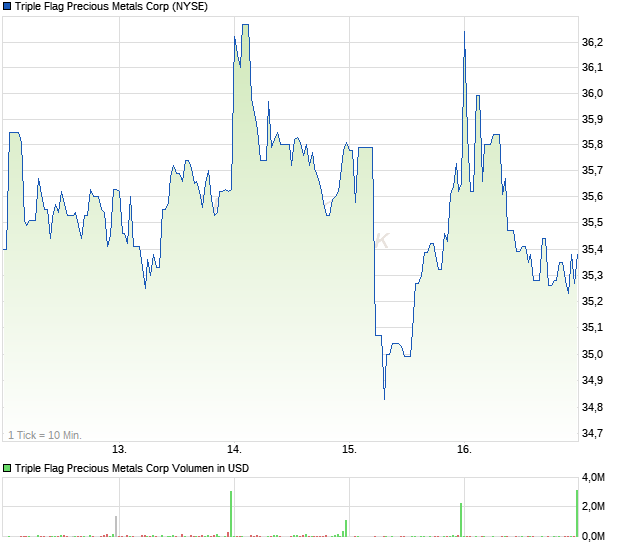Click the green volume bar just before 15.
Image resolution: width=620 pixels, height=546 pixels.
click(x=346, y=529)
